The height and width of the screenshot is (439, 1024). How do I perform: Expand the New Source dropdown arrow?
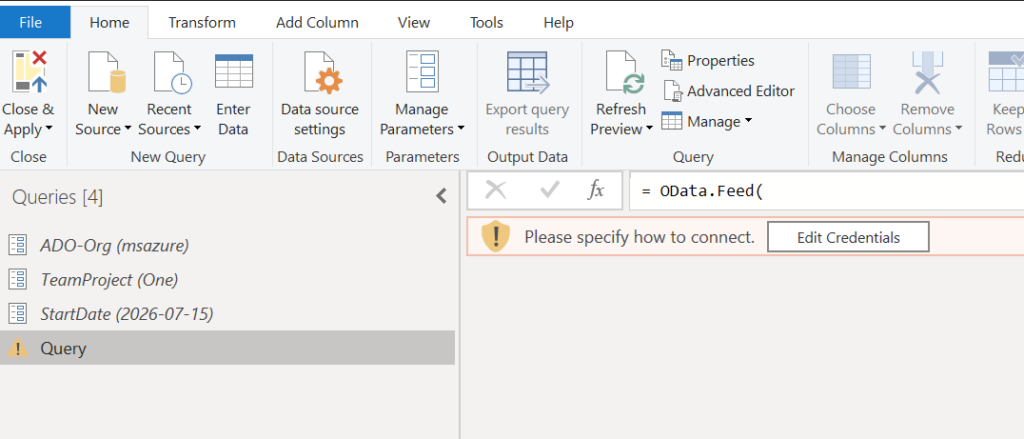pos(127,129)
